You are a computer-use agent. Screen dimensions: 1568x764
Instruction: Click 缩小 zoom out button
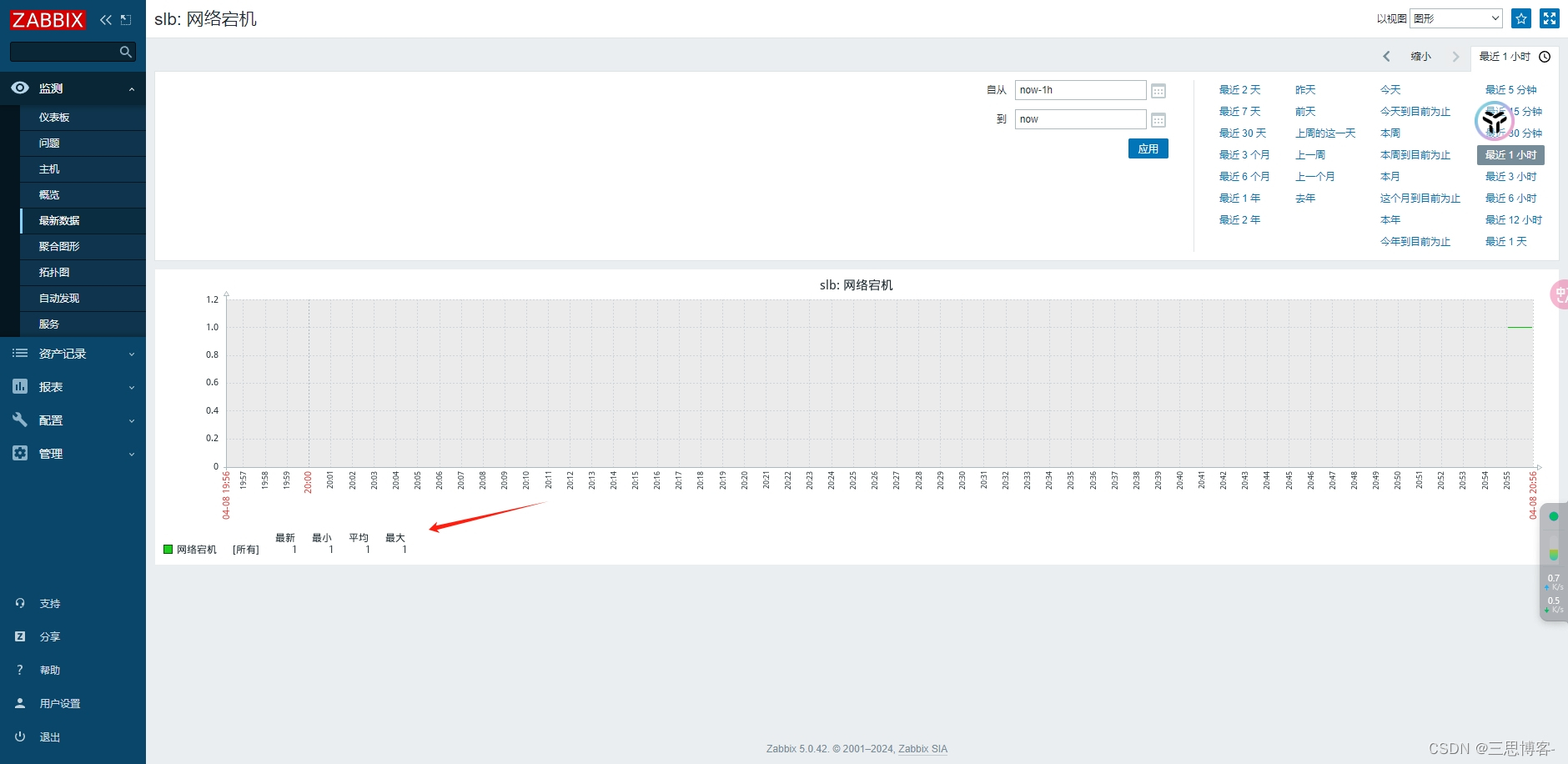click(1421, 57)
